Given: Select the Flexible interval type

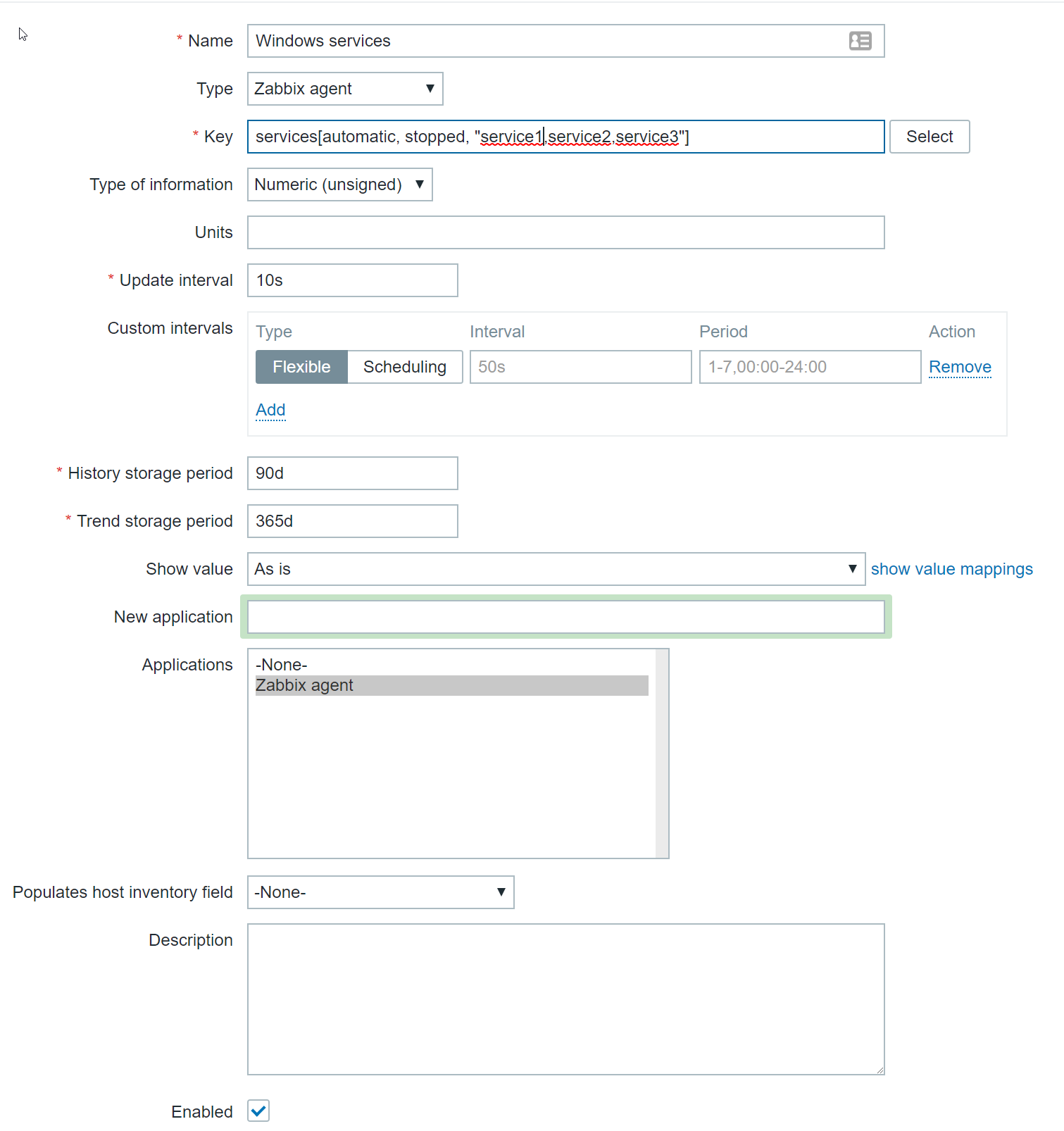Looking at the screenshot, I should [301, 367].
